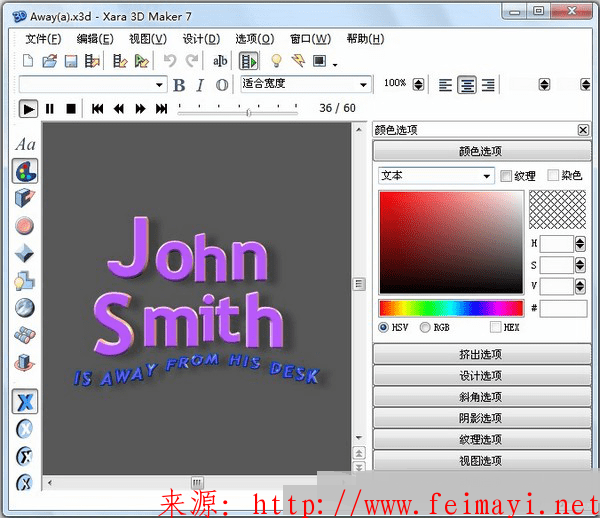This screenshot has width=600, height=518.
Task: Toggle animation filmstrip play icon
Action: tap(248, 61)
